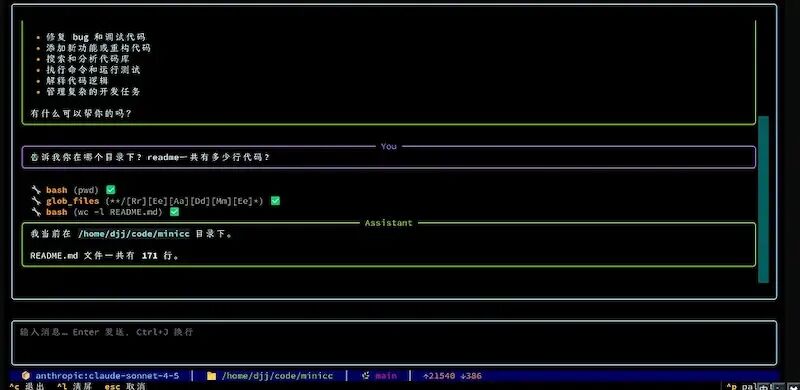Click the folder icon in the status bar
Screen dimensions: 800x390
point(211,376)
